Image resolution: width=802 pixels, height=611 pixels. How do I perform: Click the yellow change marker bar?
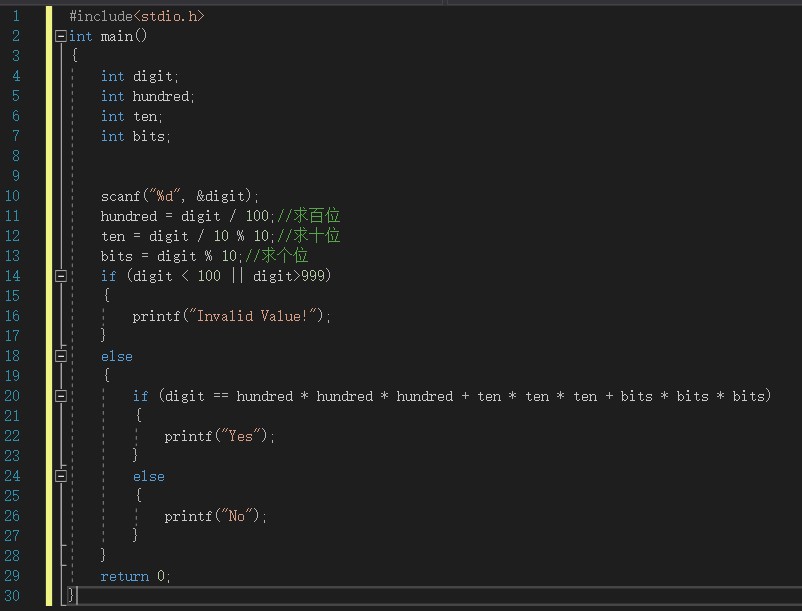(x=49, y=306)
